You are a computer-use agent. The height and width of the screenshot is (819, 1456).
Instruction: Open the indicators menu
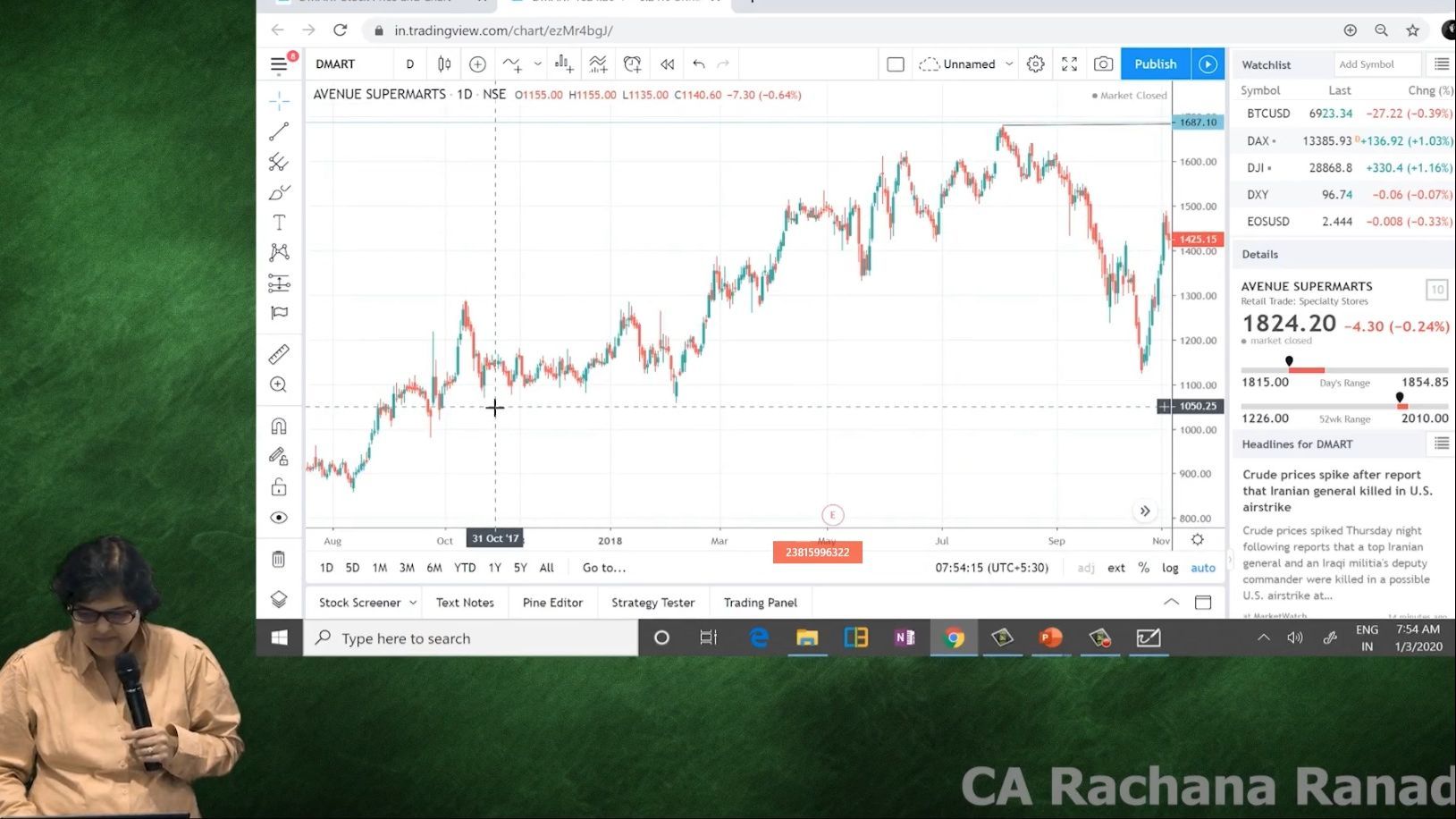[512, 64]
